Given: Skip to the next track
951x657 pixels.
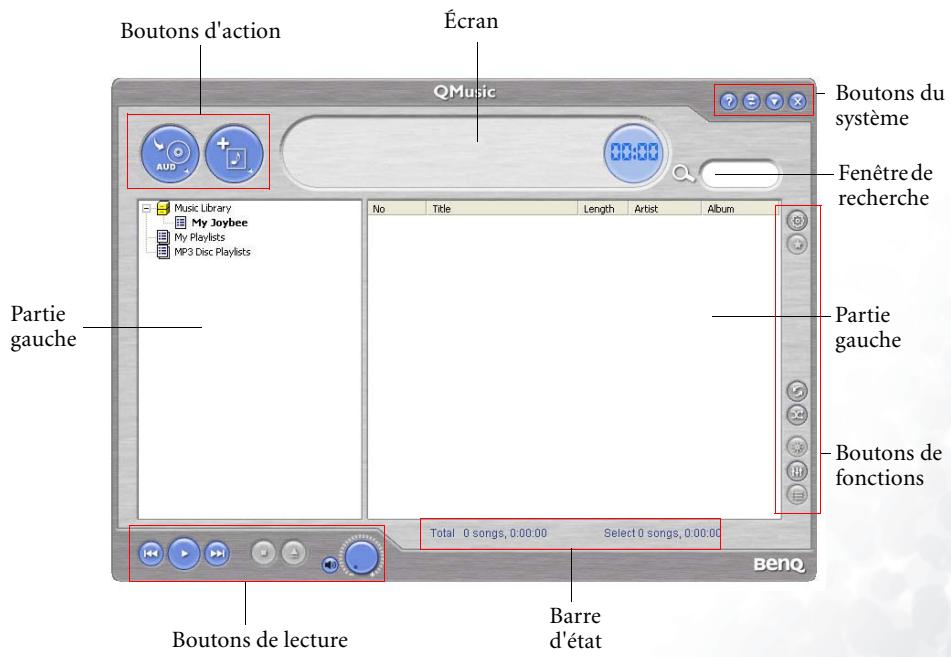Looking at the screenshot, I should point(217,553).
